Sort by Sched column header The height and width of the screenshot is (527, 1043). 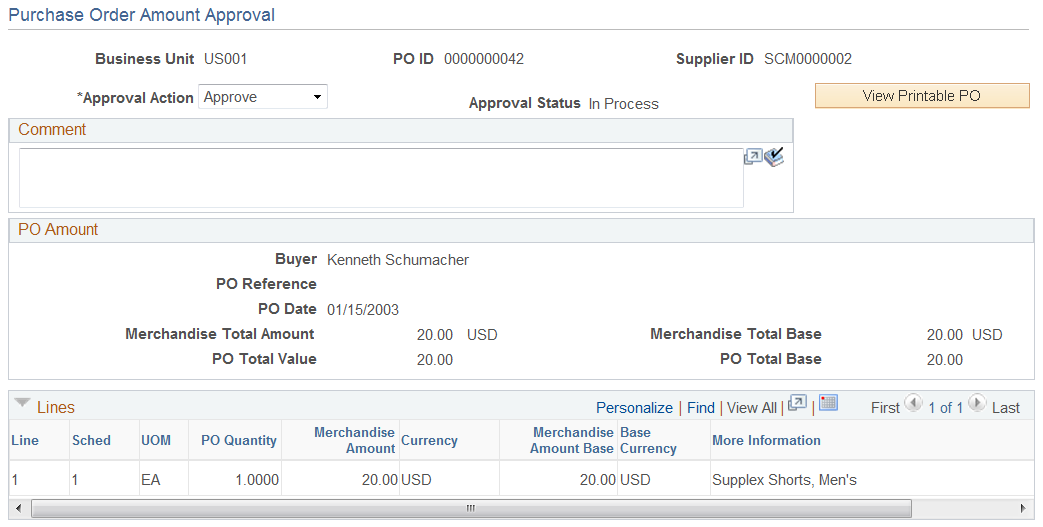(91, 440)
